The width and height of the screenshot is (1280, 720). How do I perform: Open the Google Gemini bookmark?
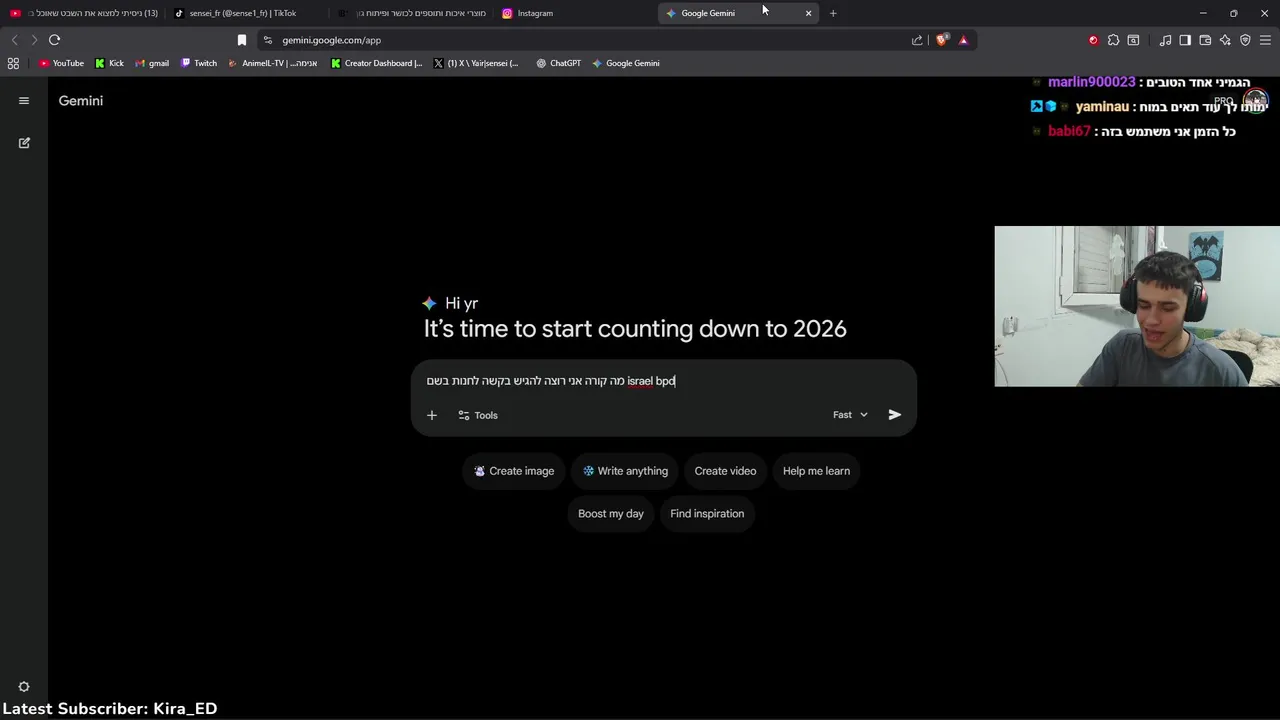(625, 63)
